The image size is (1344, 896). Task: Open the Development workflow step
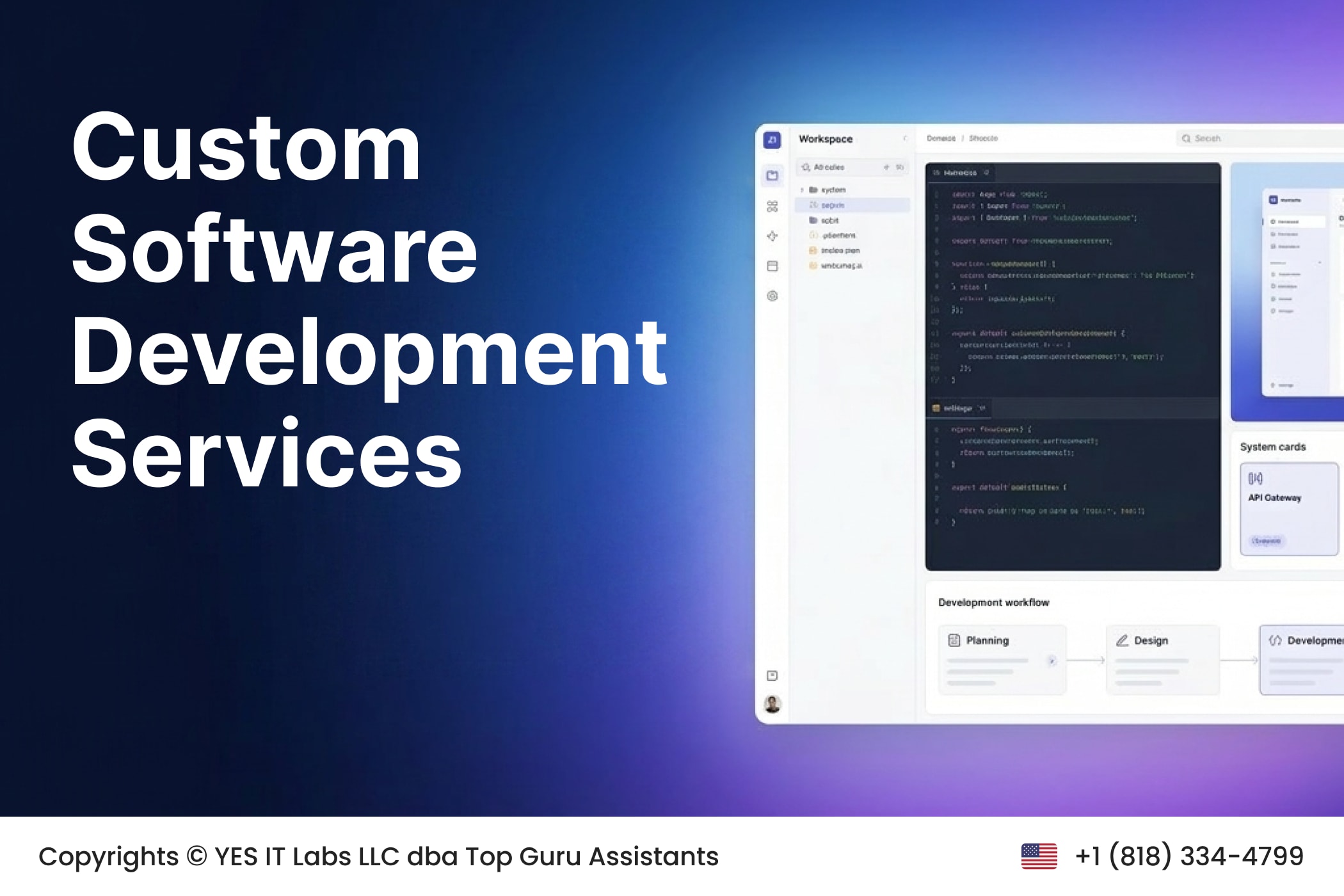[1302, 660]
